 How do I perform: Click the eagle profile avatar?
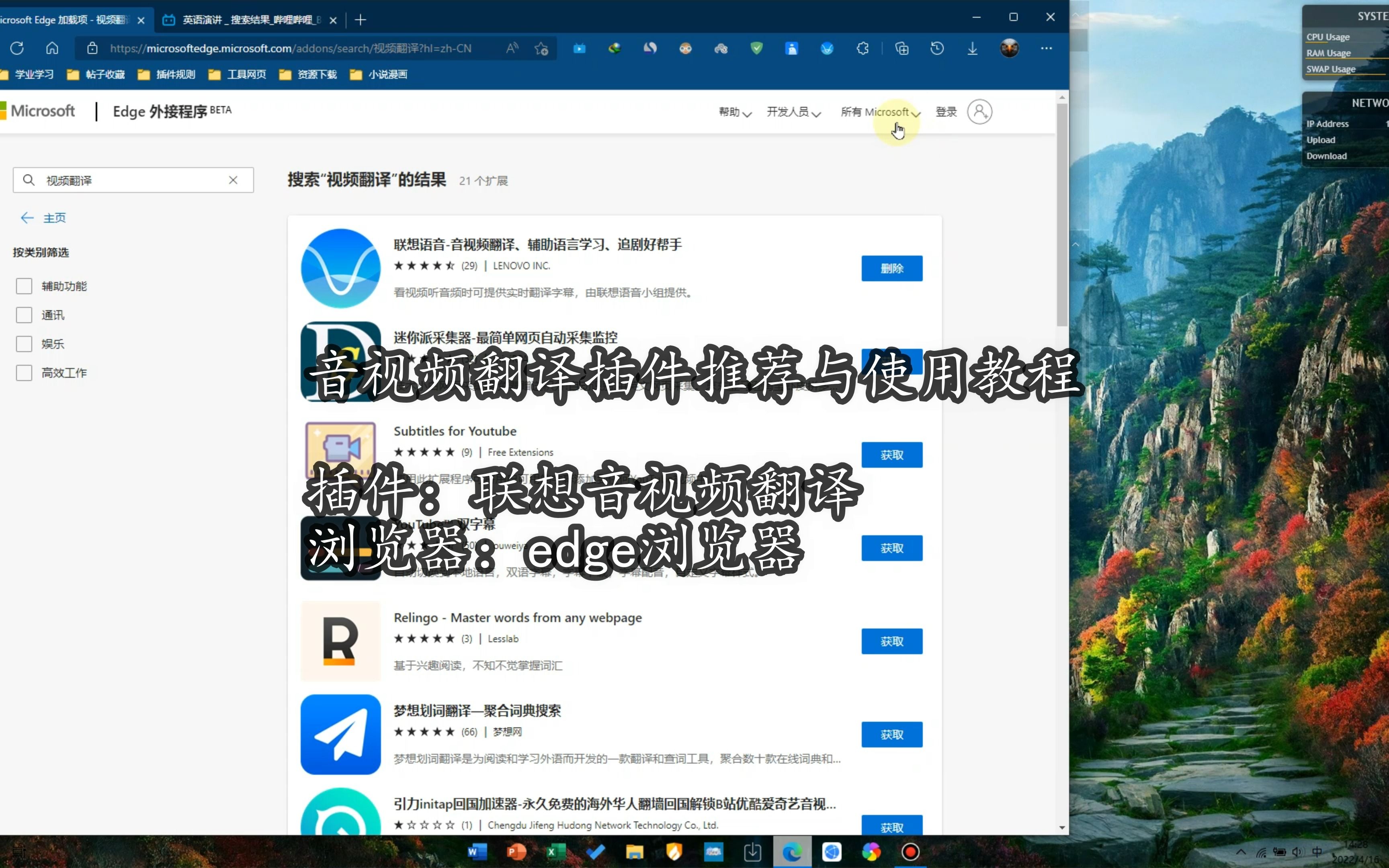point(1010,48)
